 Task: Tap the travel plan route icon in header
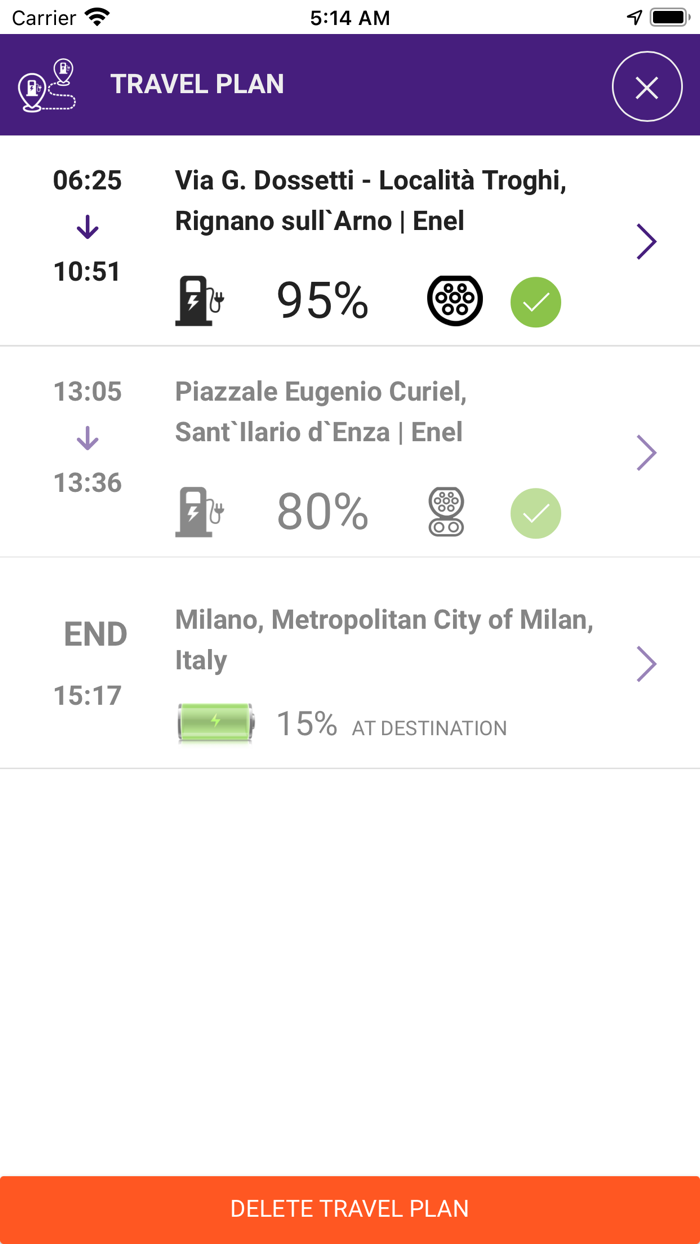point(47,85)
